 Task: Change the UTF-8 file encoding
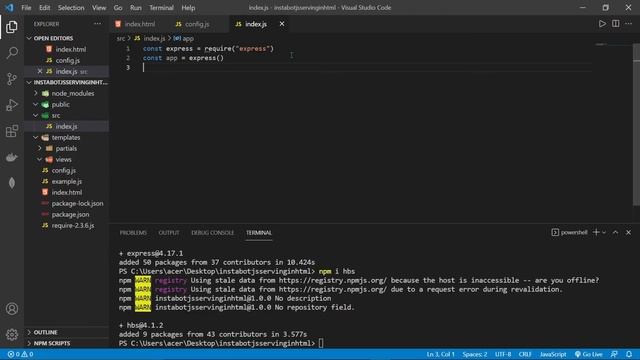(x=503, y=354)
